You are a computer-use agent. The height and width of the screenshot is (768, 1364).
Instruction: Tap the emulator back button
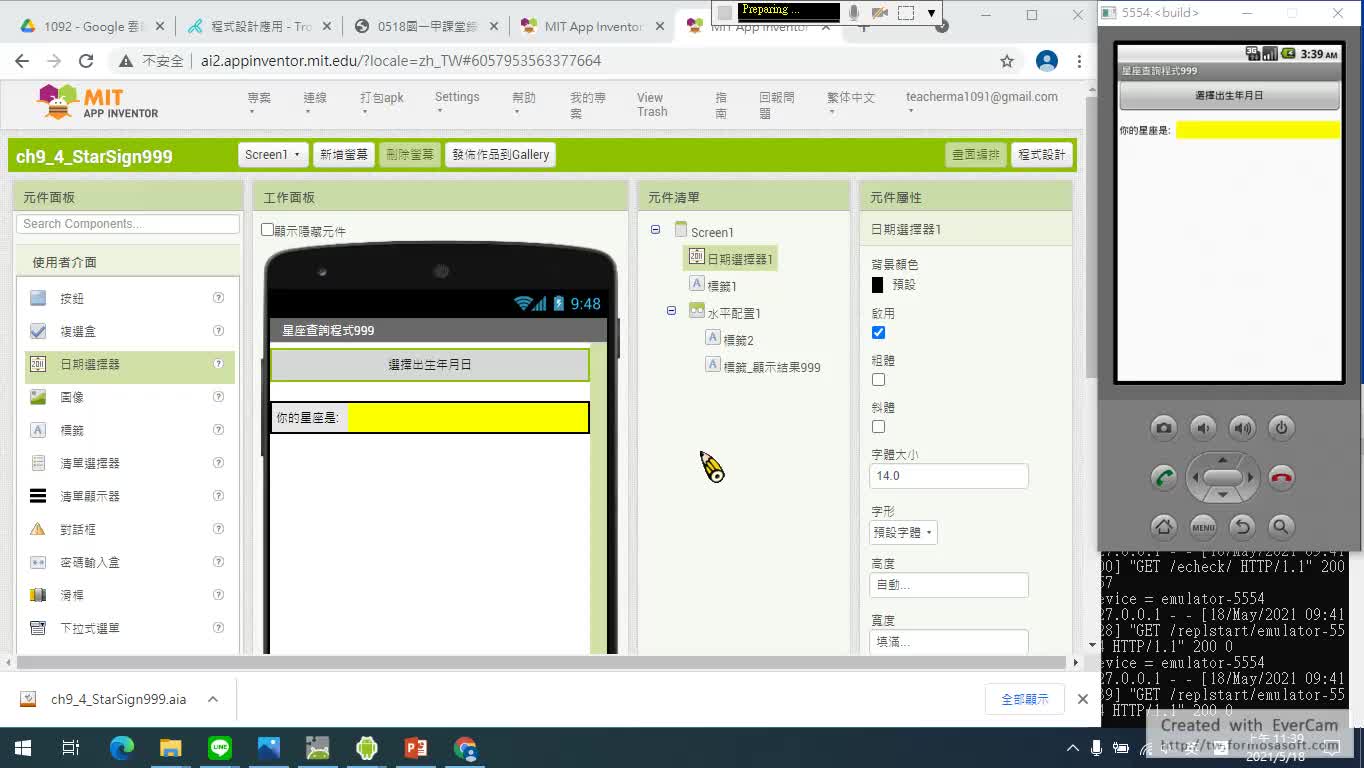pos(1242,526)
